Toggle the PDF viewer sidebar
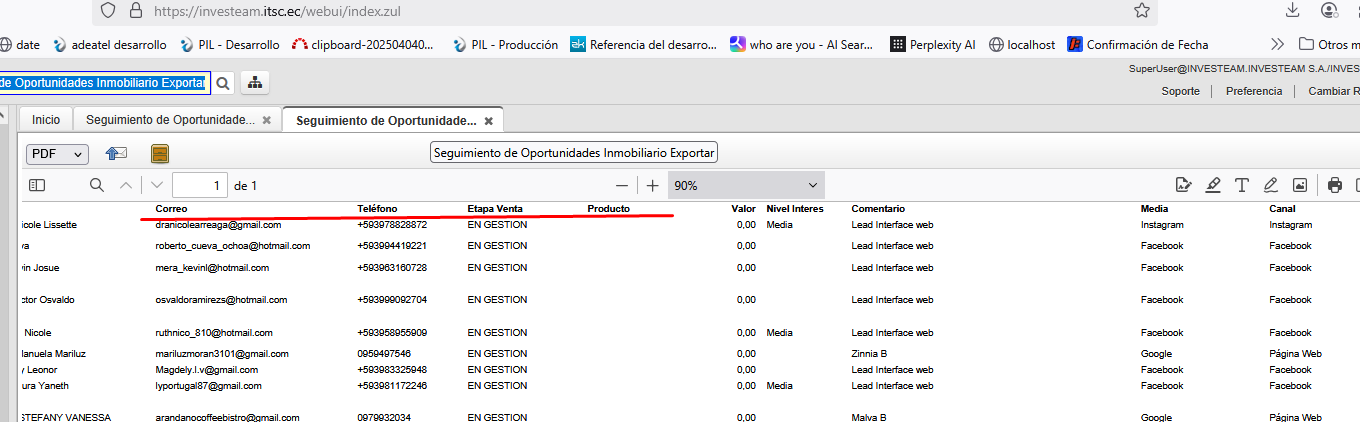Screen dimensions: 1360x422 click(37, 185)
